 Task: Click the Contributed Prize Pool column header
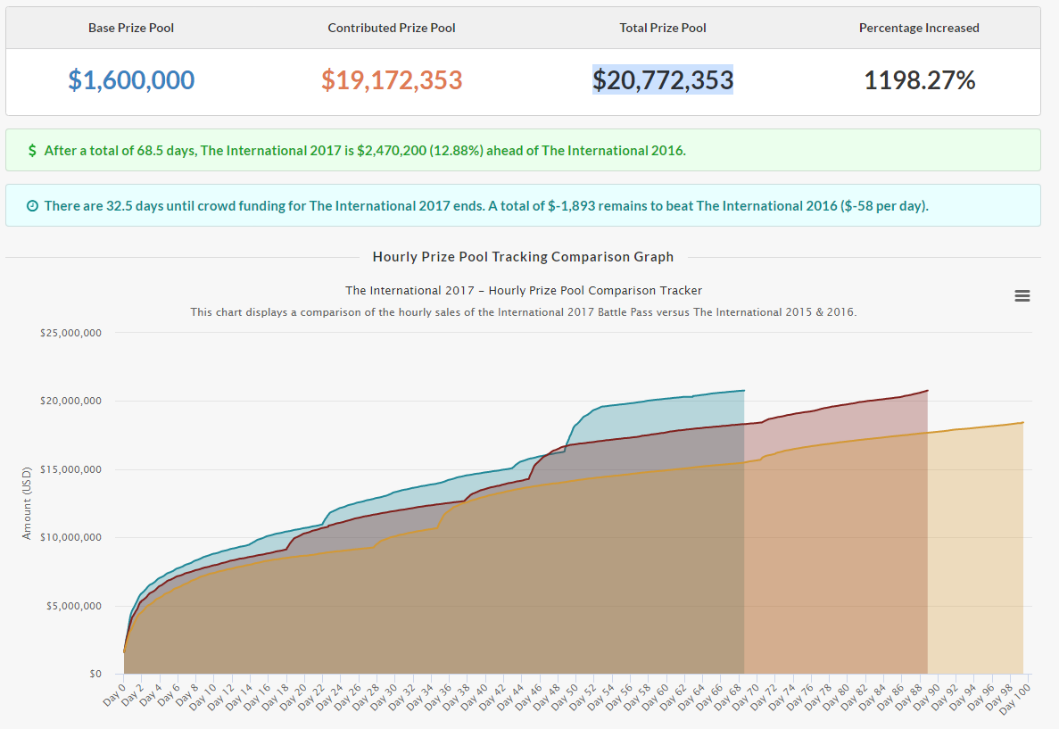click(x=392, y=28)
